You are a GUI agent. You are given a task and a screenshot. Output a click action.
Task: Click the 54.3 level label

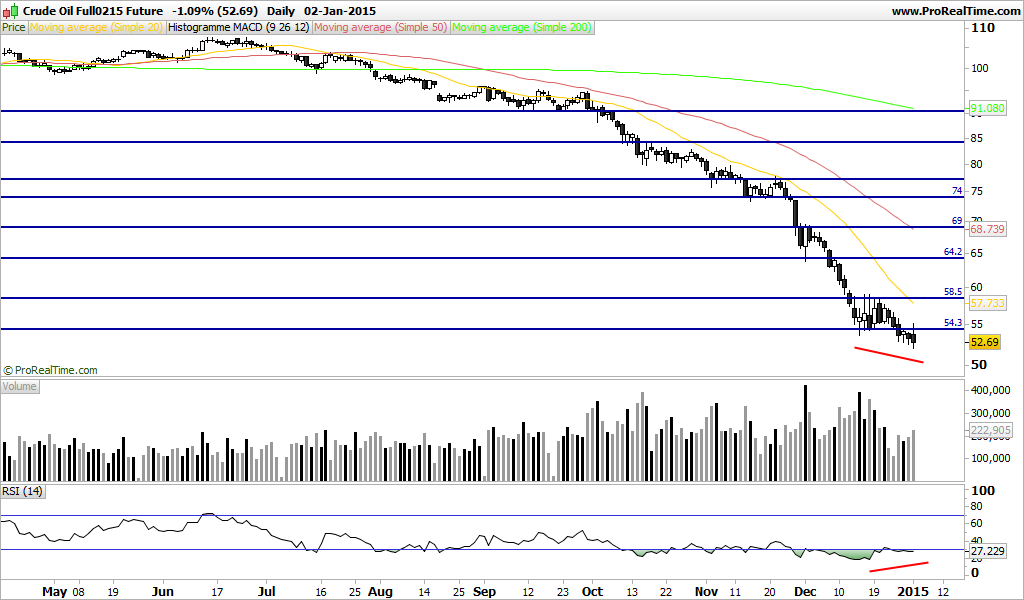tap(953, 323)
